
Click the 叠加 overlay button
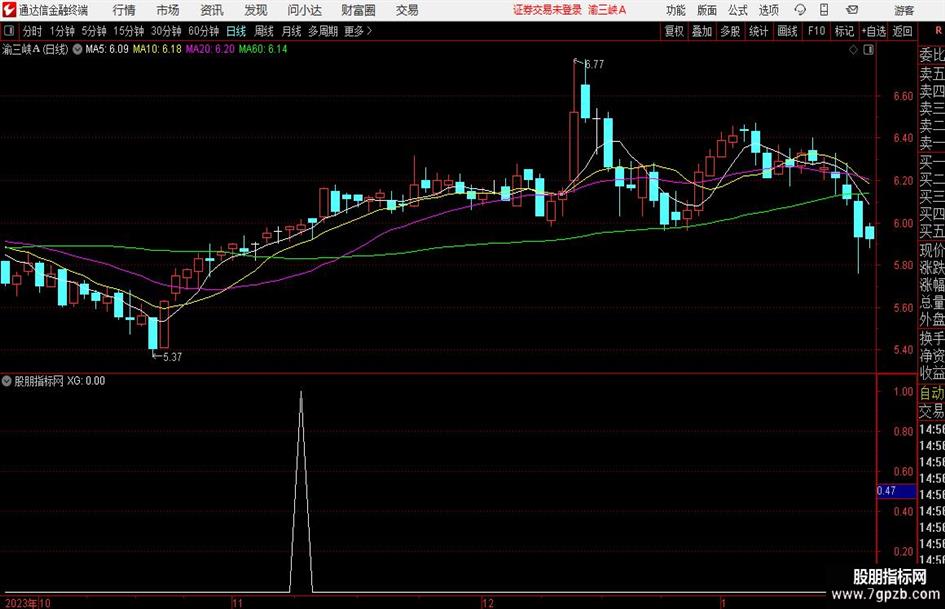coord(702,31)
